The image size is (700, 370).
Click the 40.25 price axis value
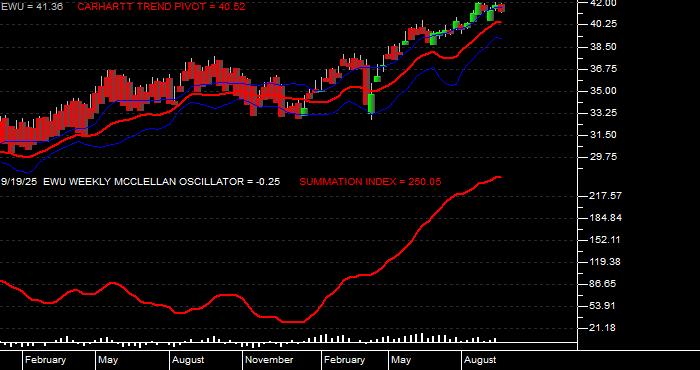(604, 25)
